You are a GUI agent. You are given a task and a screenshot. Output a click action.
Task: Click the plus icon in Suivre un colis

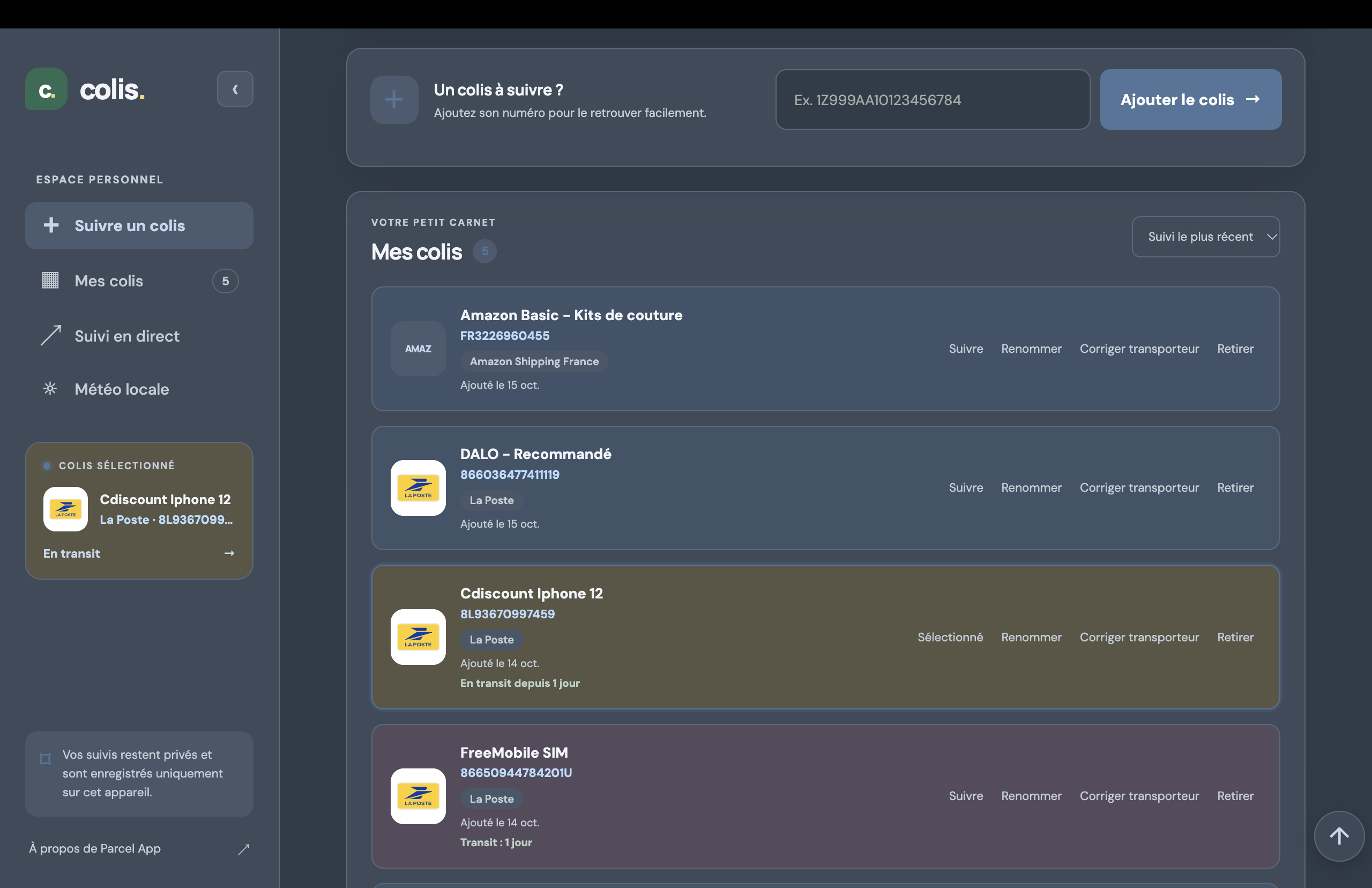[51, 225]
